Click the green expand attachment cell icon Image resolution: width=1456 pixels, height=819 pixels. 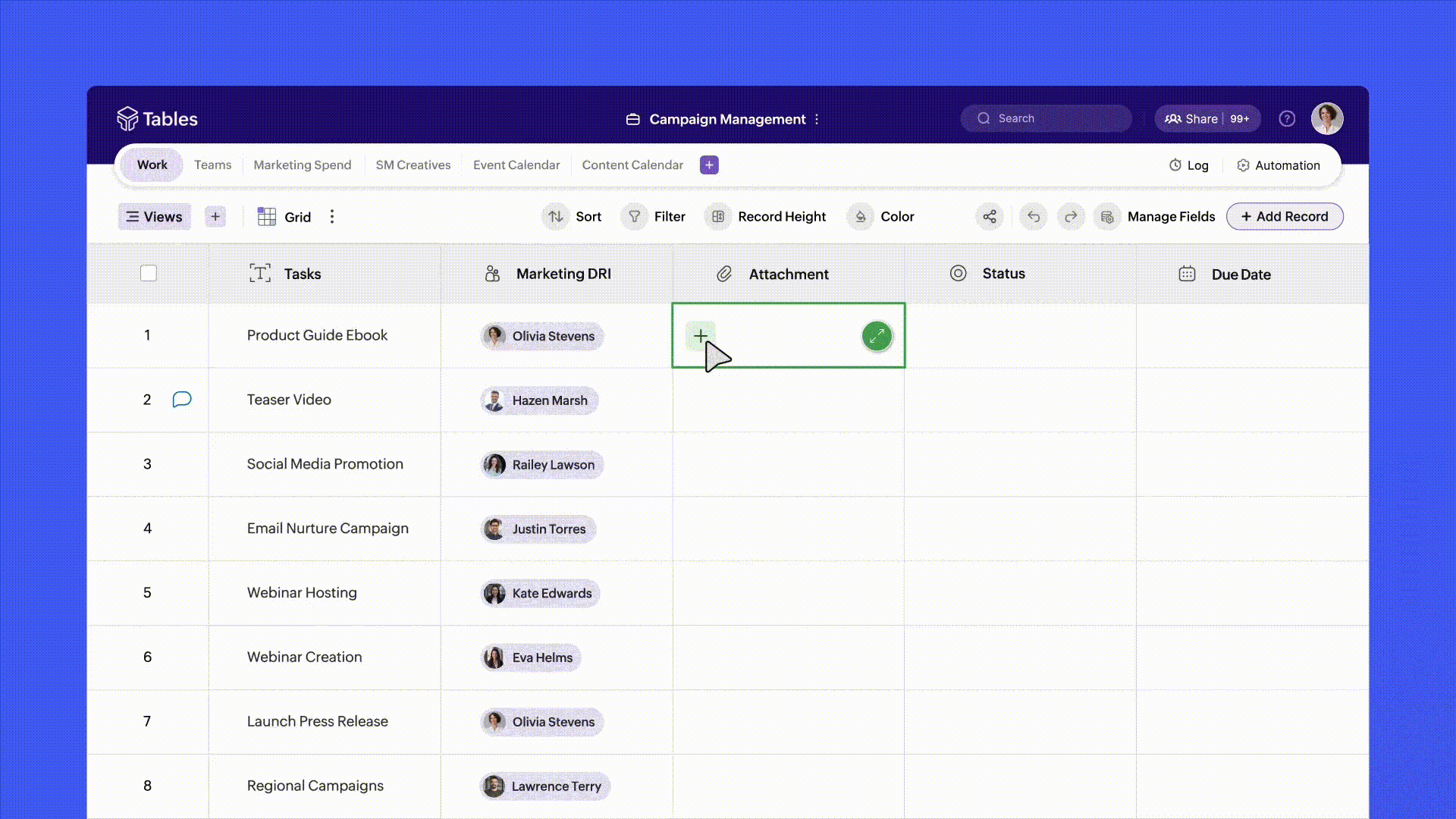(x=877, y=336)
